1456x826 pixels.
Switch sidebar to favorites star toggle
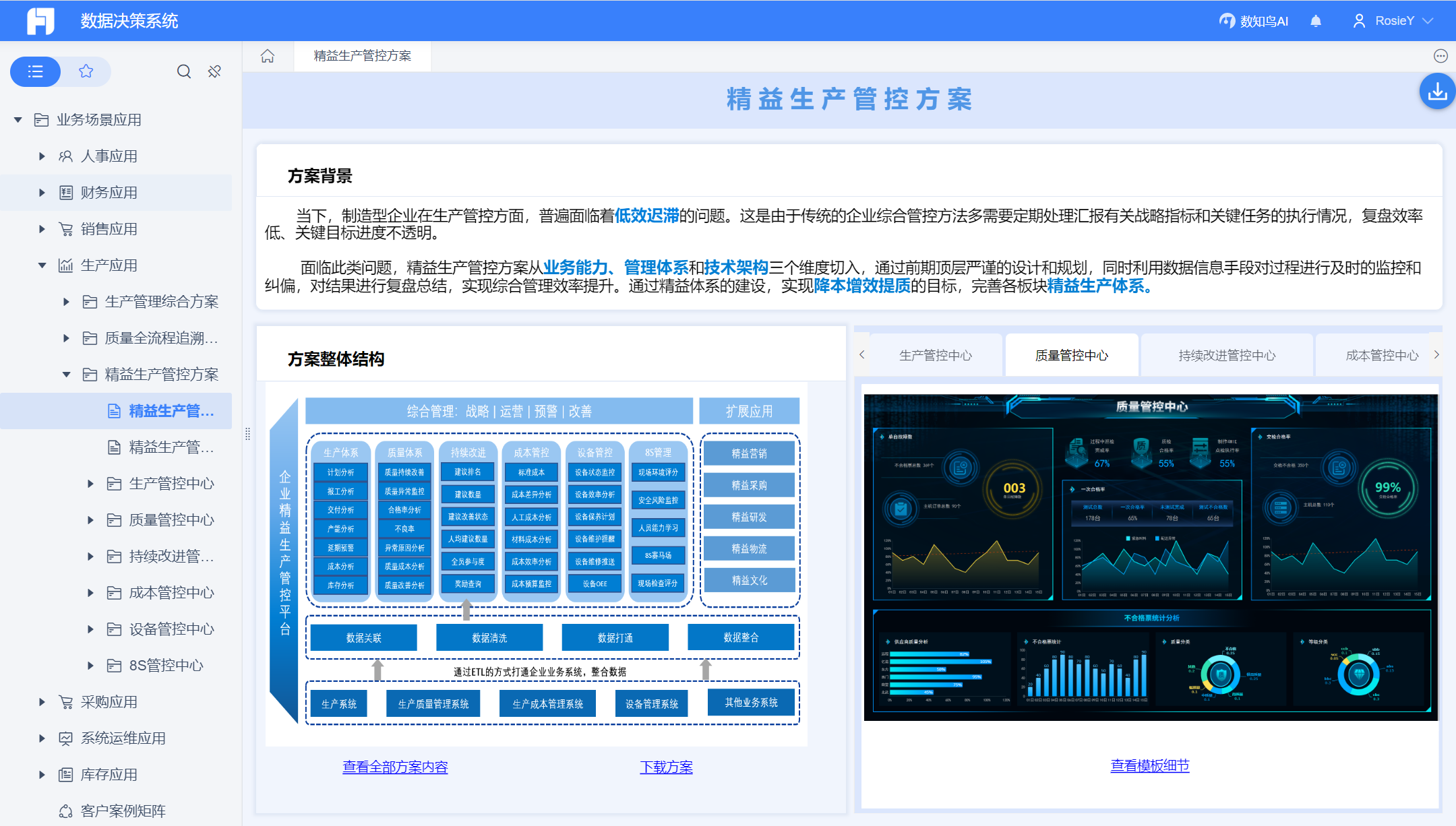(86, 71)
